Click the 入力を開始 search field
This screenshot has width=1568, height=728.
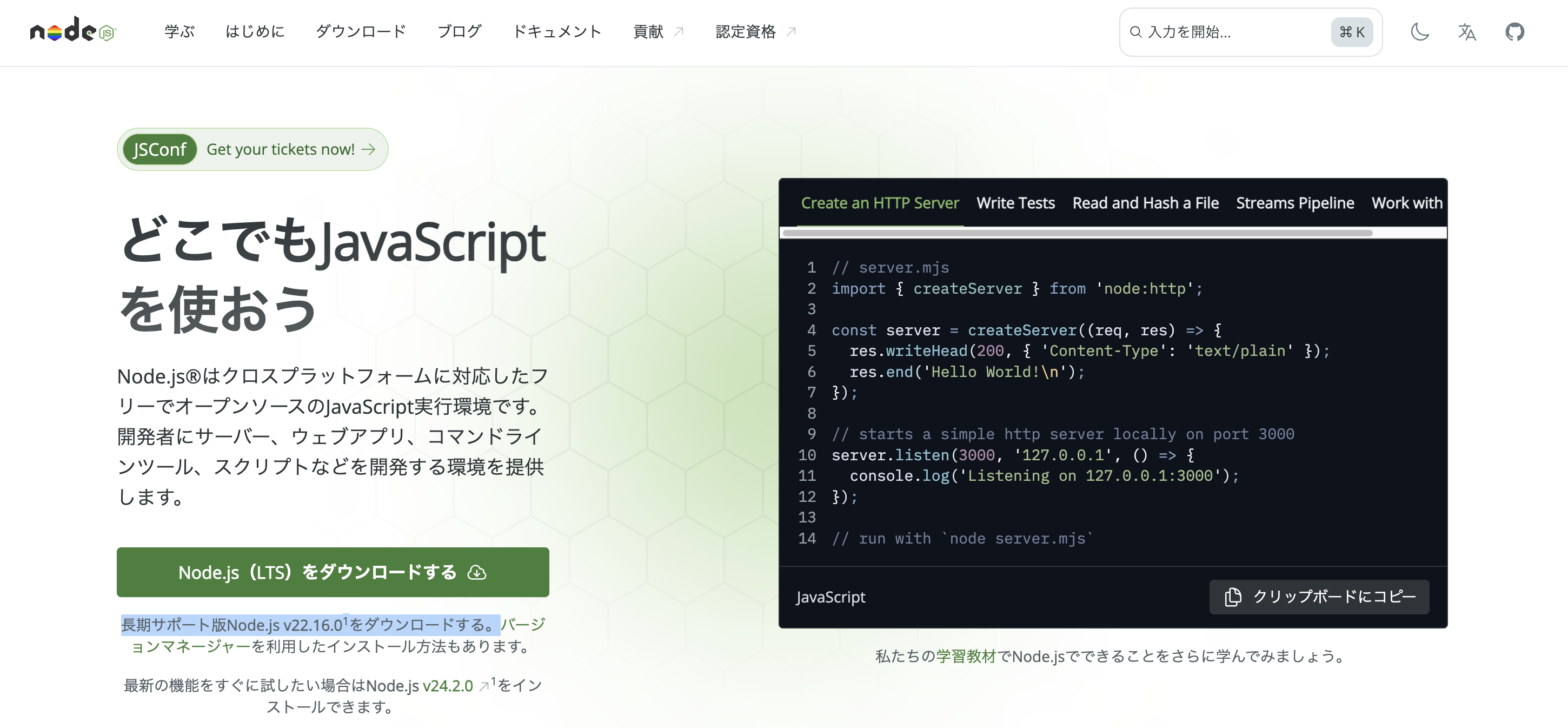pos(1224,32)
